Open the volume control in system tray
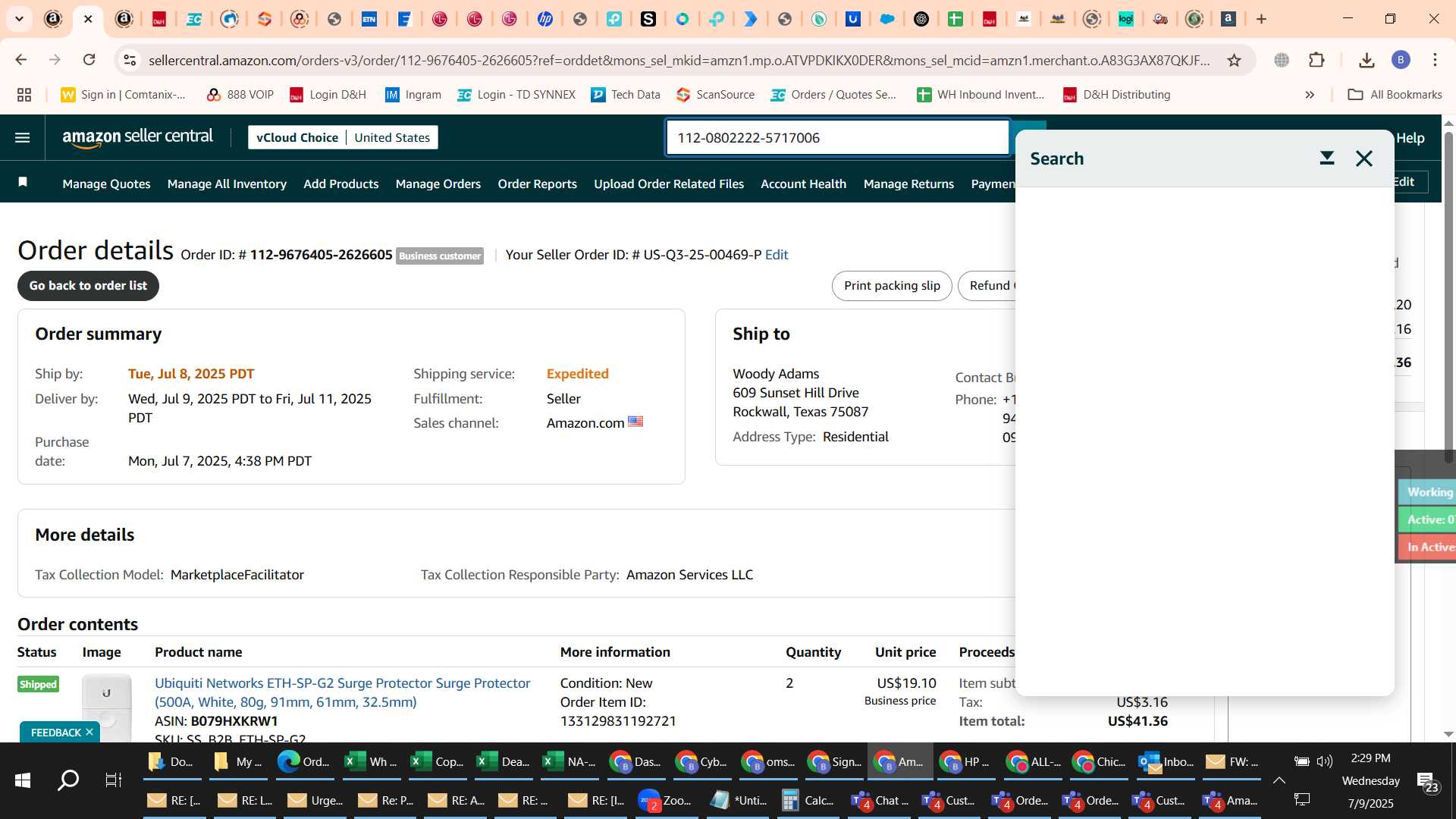 point(1325,761)
